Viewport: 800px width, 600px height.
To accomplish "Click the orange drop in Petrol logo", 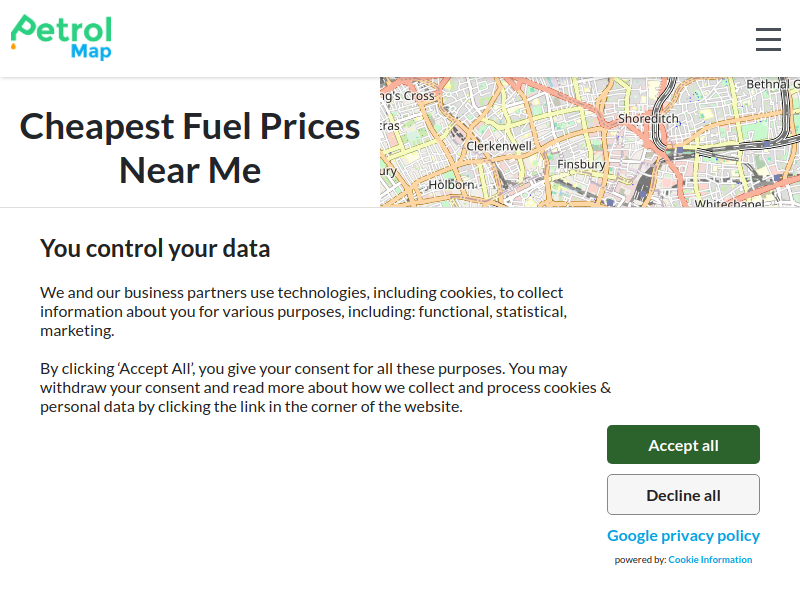I will pos(14,46).
